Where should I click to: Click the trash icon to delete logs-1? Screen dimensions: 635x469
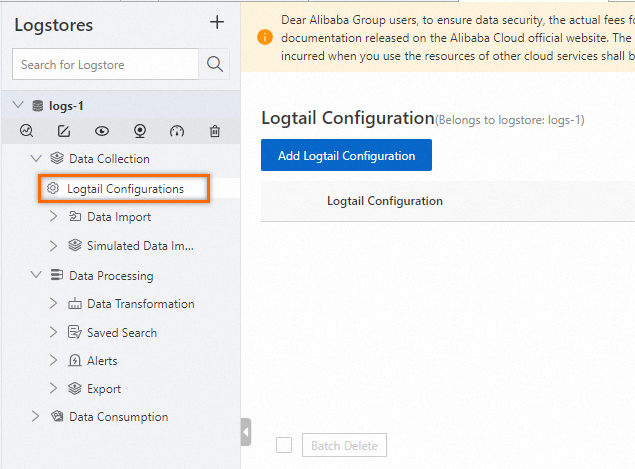(x=215, y=131)
